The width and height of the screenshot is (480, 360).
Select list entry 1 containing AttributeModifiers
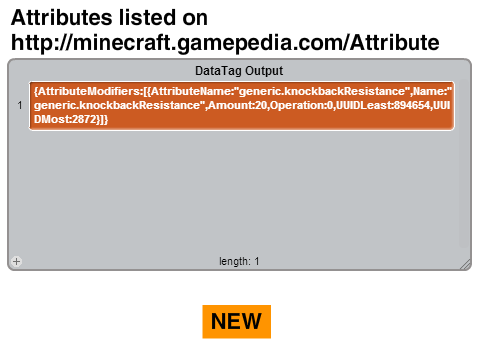[242, 106]
